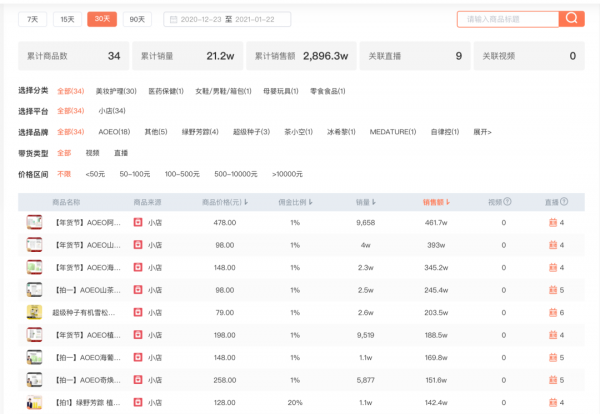The height and width of the screenshot is (414, 600).
Task: Open livestream icon for 151.6w row
Action: point(553,380)
